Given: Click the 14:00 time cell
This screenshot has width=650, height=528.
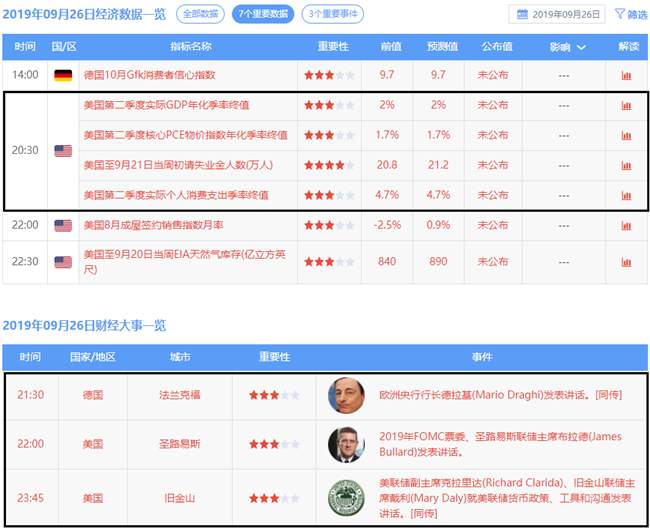Looking at the screenshot, I should coord(25,75).
